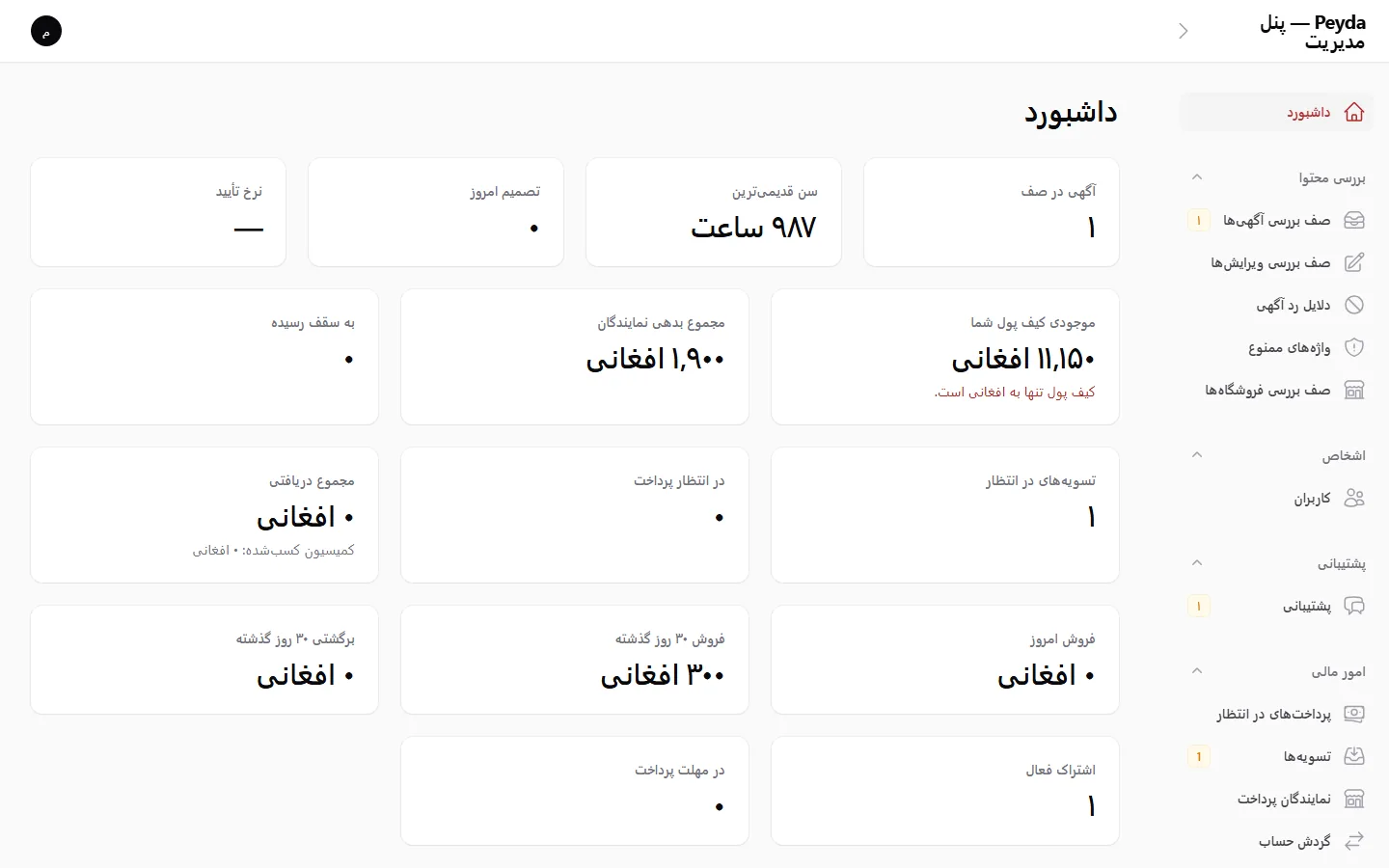This screenshot has height=868, width=1389.
Task: Click the users icon next to کاربران
Action: 1354,499
